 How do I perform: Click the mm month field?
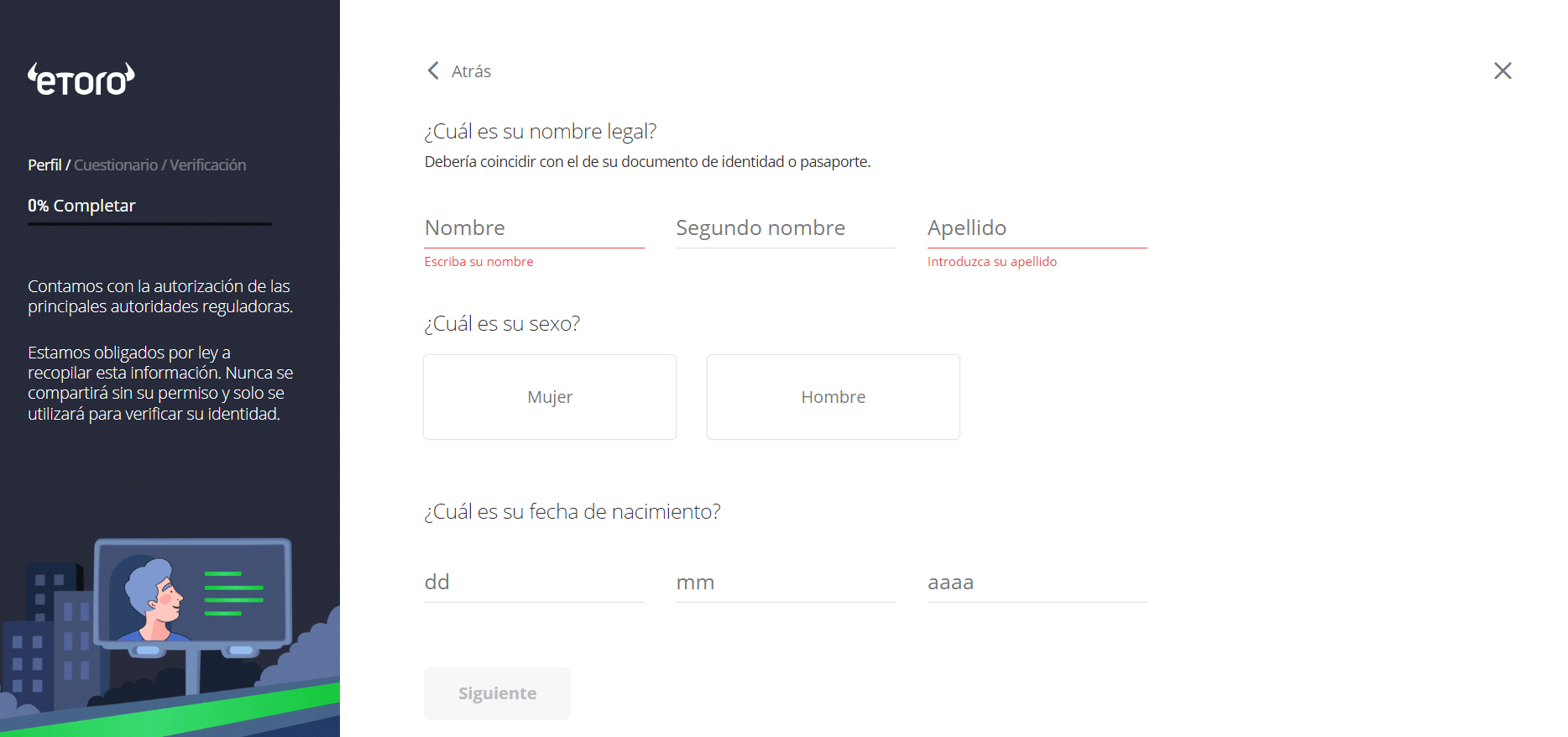pyautogui.click(x=786, y=583)
